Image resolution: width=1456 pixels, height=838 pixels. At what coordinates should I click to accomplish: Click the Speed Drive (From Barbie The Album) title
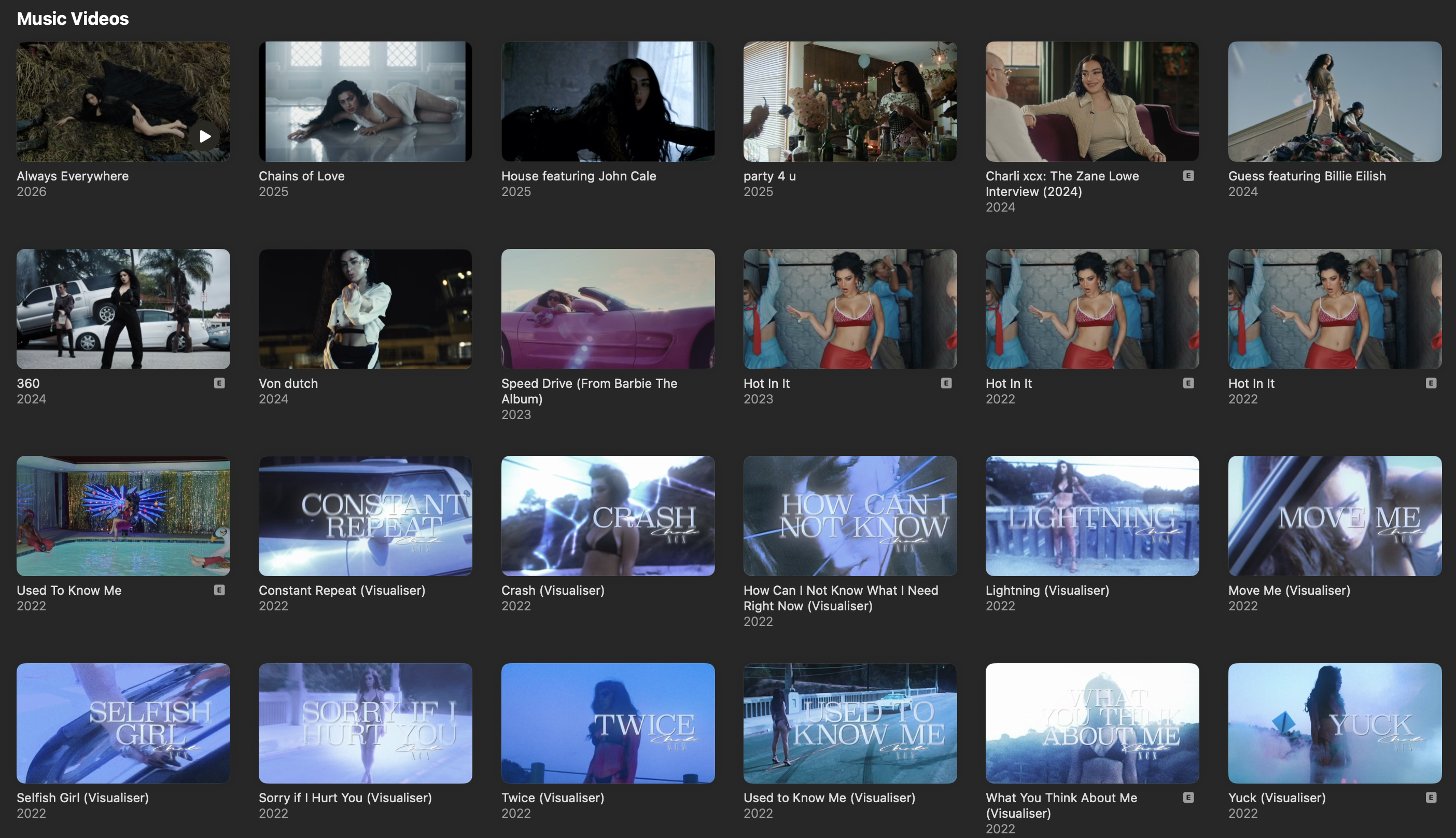tap(590, 391)
